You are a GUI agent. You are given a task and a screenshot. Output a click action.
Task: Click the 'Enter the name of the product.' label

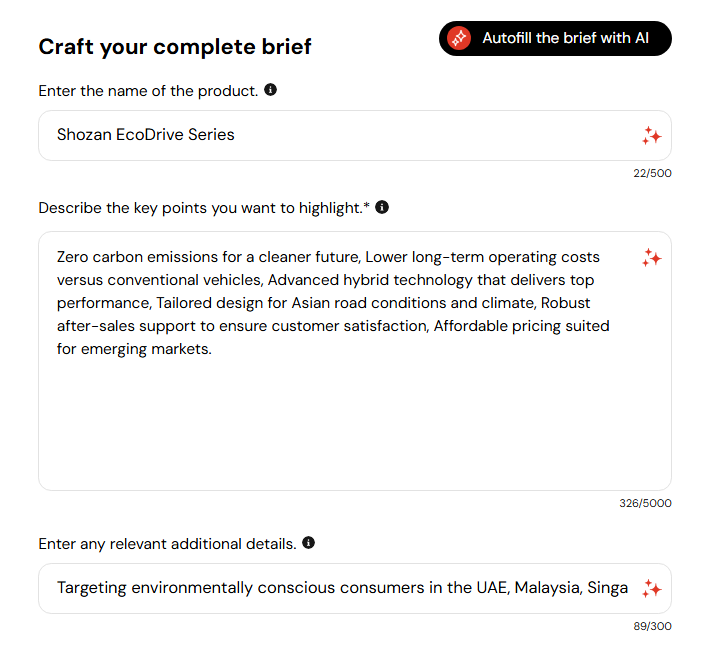(x=148, y=91)
